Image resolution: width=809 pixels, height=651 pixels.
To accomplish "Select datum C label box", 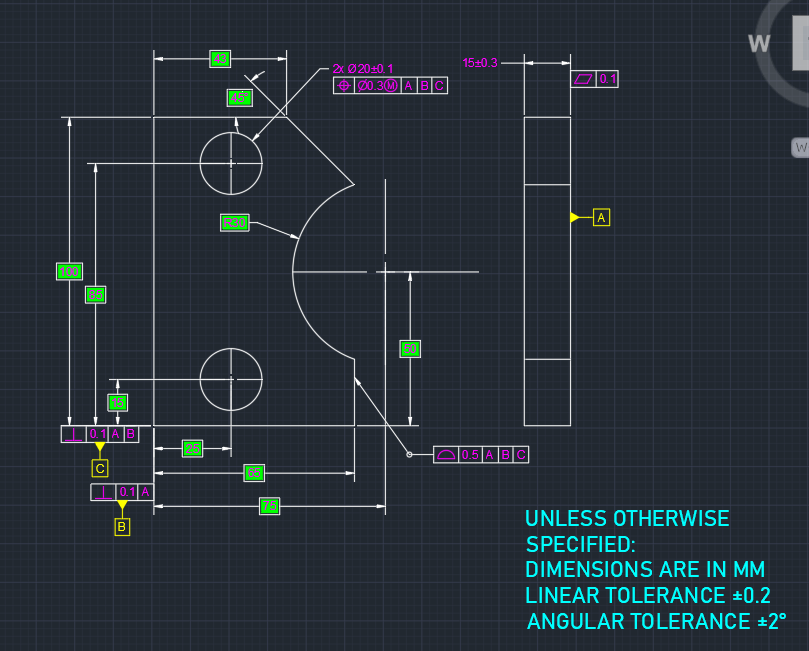I will pyautogui.click(x=100, y=468).
